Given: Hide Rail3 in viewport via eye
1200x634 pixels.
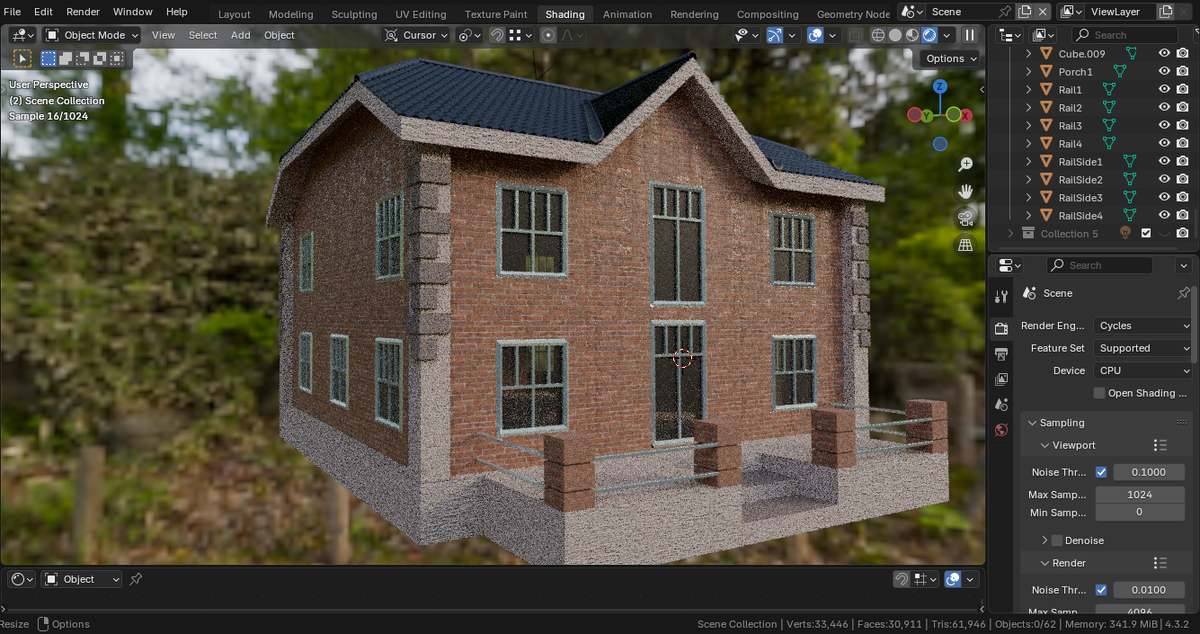Looking at the screenshot, I should click(x=1164, y=125).
